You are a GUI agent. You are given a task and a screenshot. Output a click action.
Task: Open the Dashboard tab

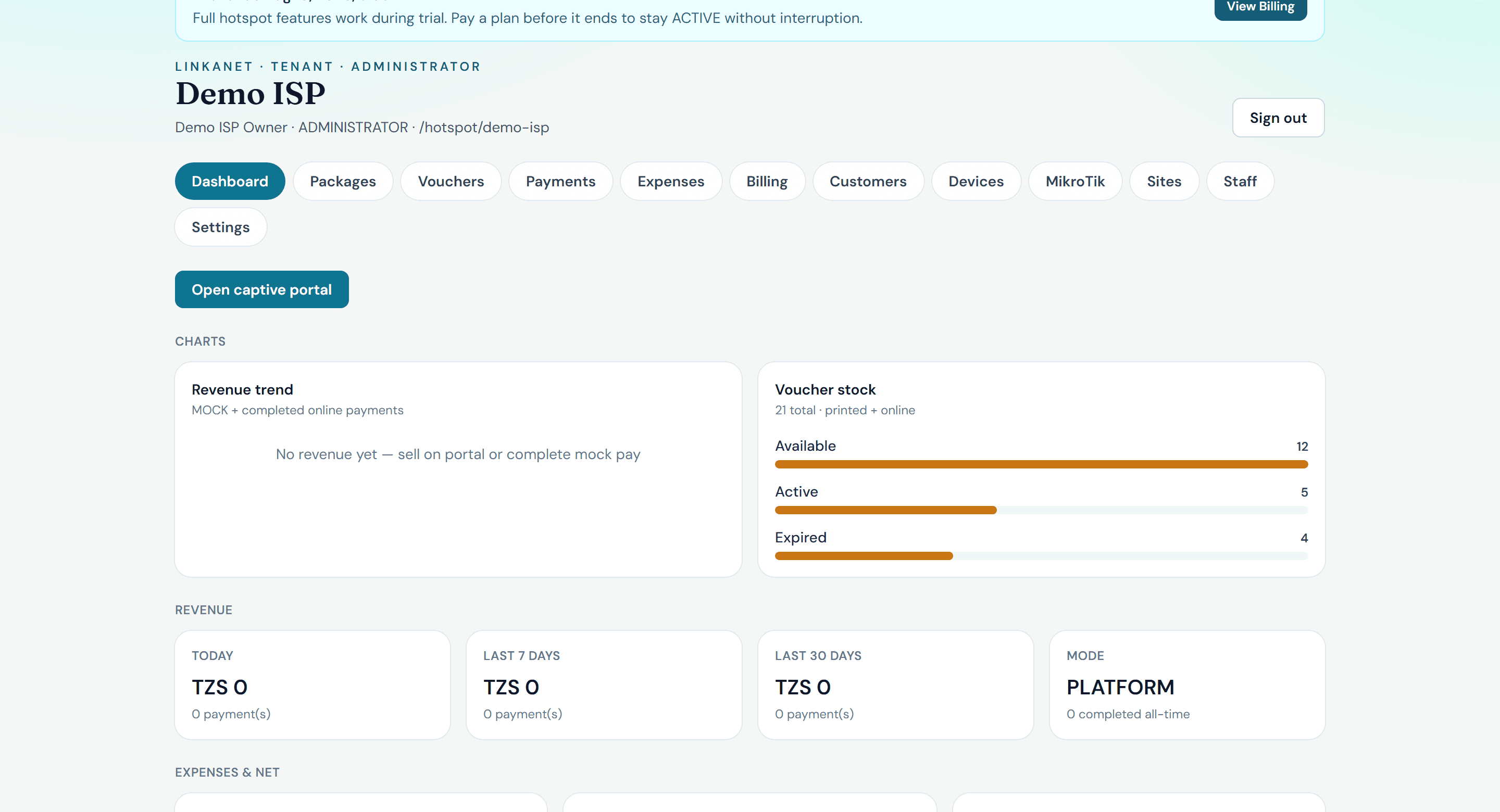(230, 181)
